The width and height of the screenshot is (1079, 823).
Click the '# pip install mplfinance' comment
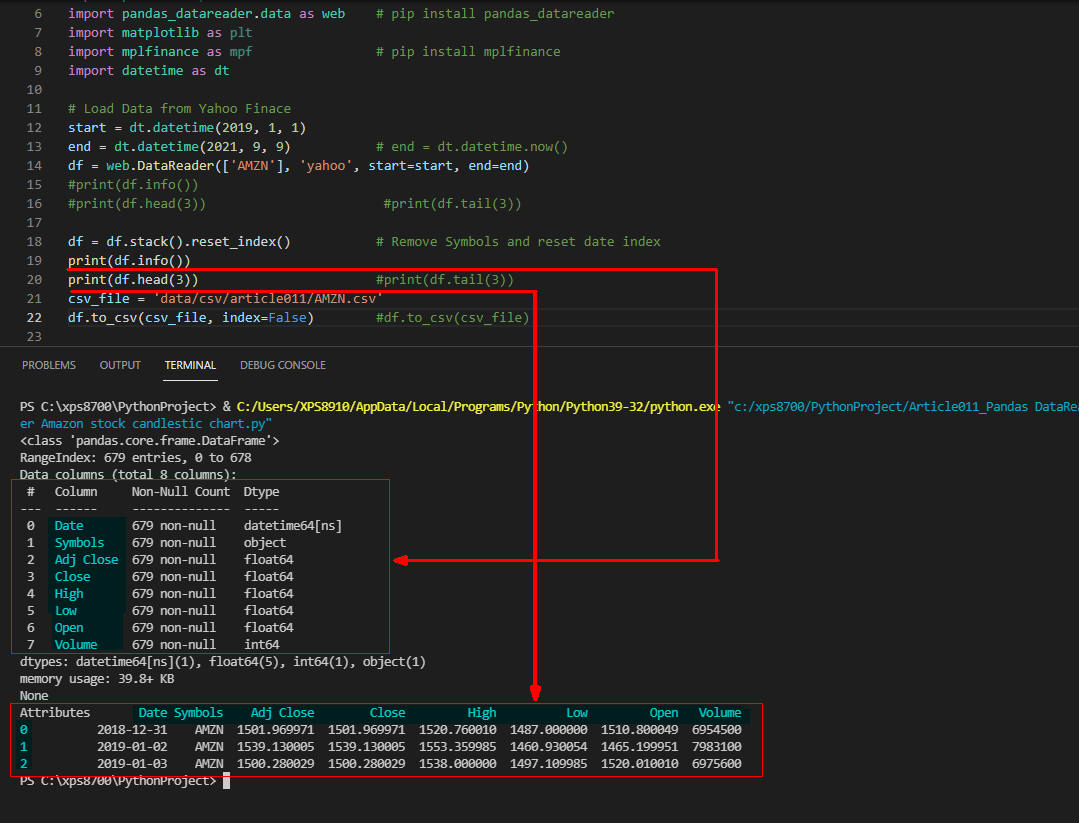click(468, 51)
